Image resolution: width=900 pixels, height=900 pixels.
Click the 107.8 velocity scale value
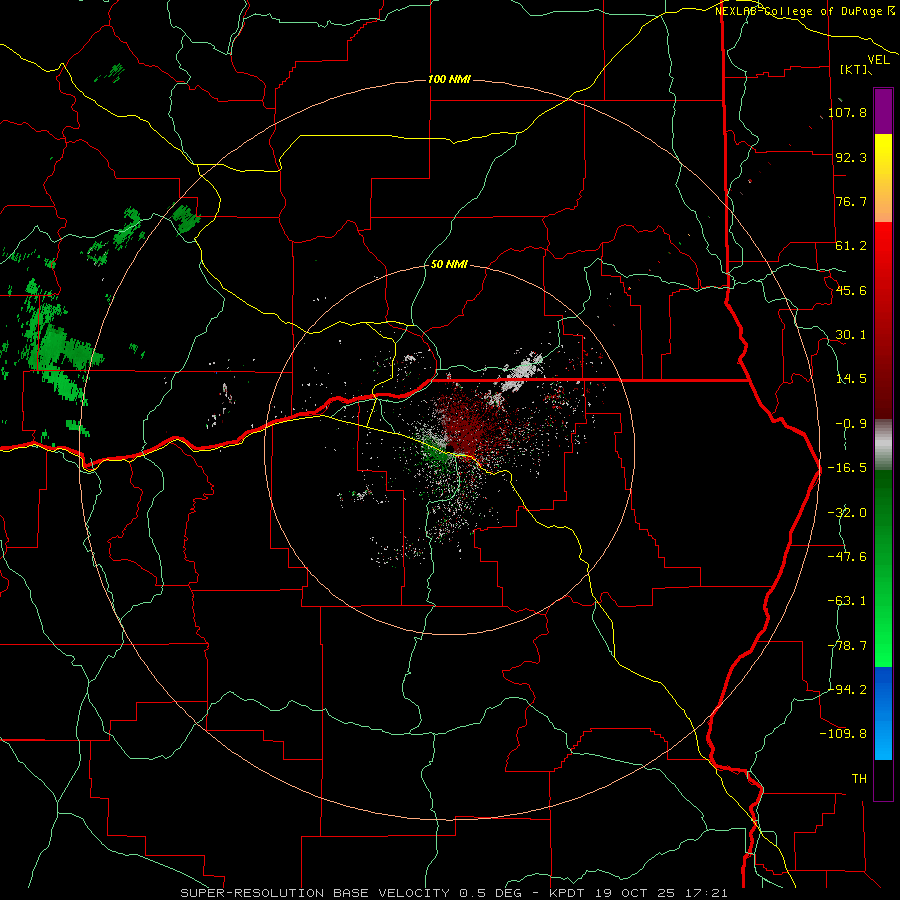848,112
